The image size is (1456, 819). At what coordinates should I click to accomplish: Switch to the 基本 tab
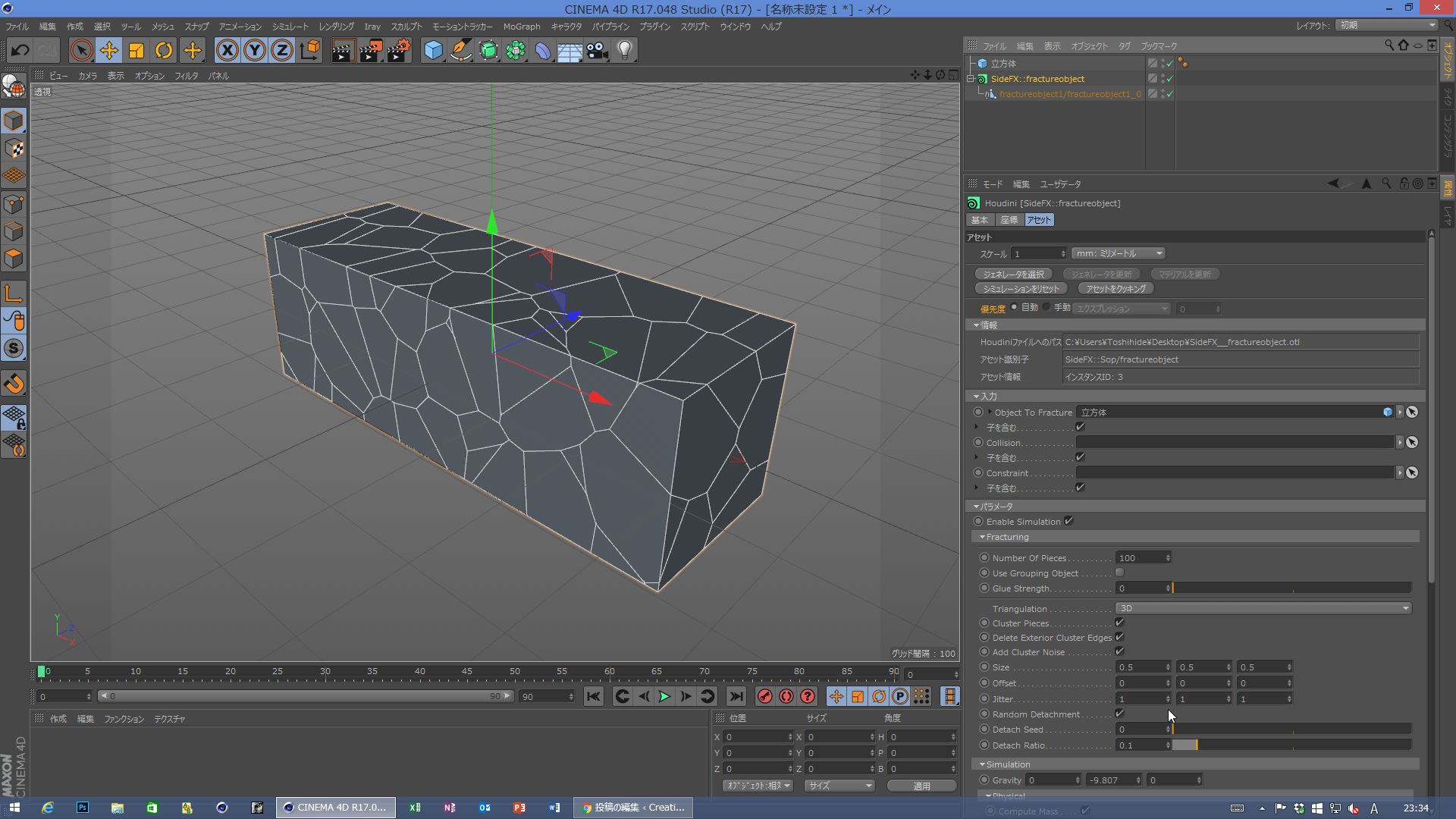coord(980,220)
